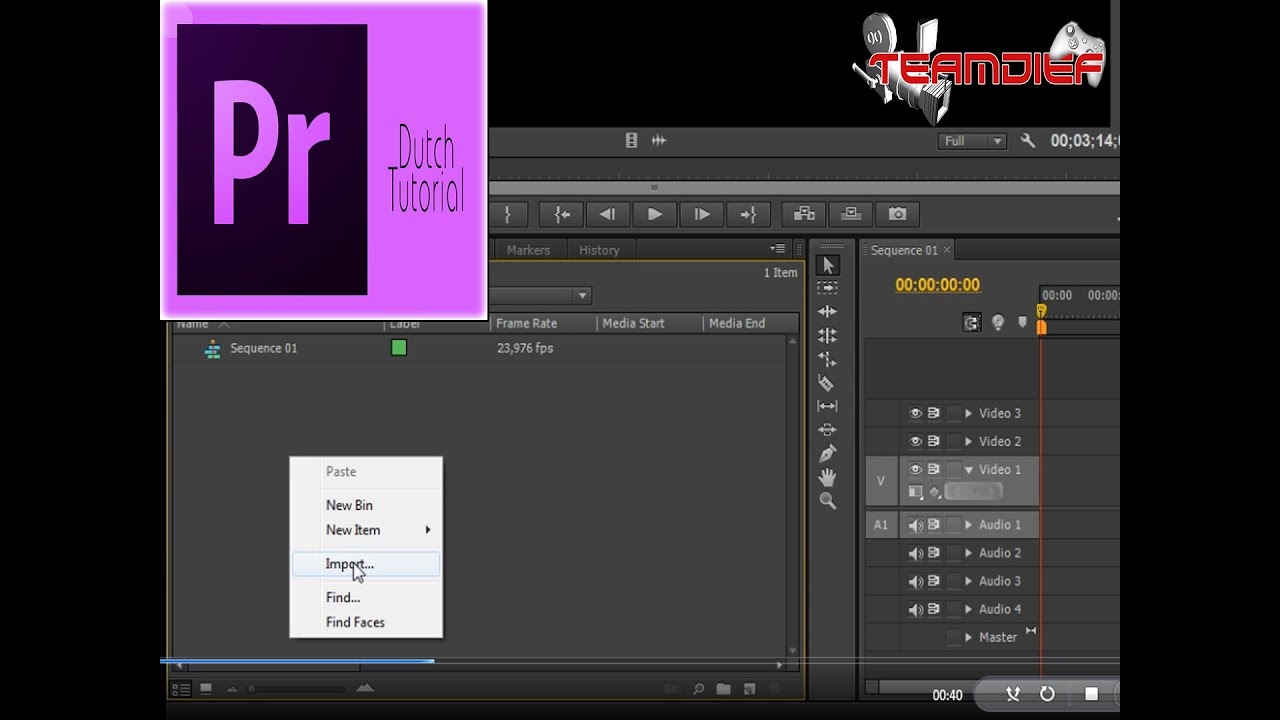Select the Sequence 01 timeline tab
The image size is (1280, 720).
(904, 250)
